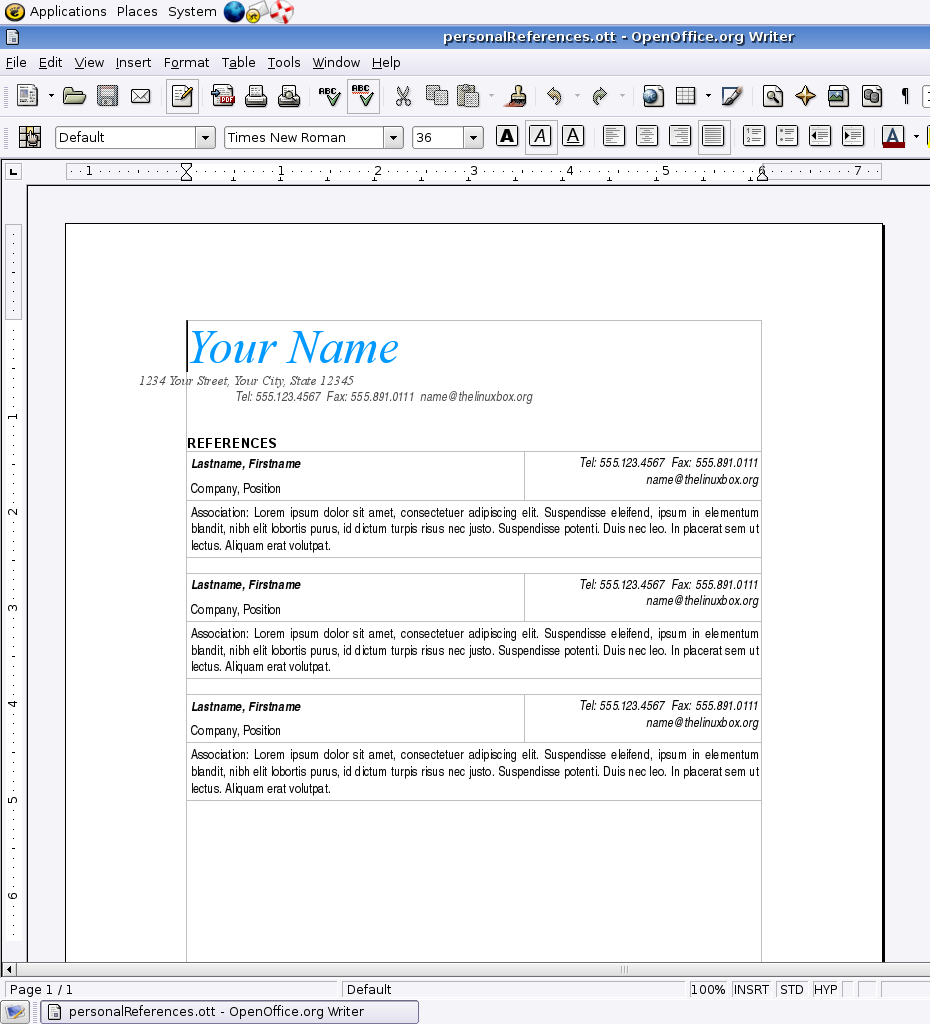930x1024 pixels.
Task: Open Data Sources icon
Action: (x=872, y=96)
